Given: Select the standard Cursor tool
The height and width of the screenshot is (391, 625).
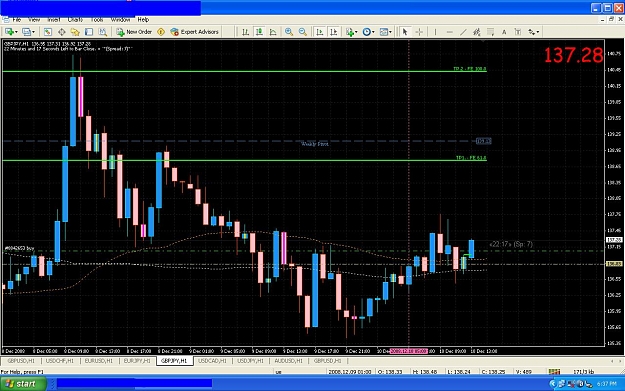Looking at the screenshot, I should [405, 31].
